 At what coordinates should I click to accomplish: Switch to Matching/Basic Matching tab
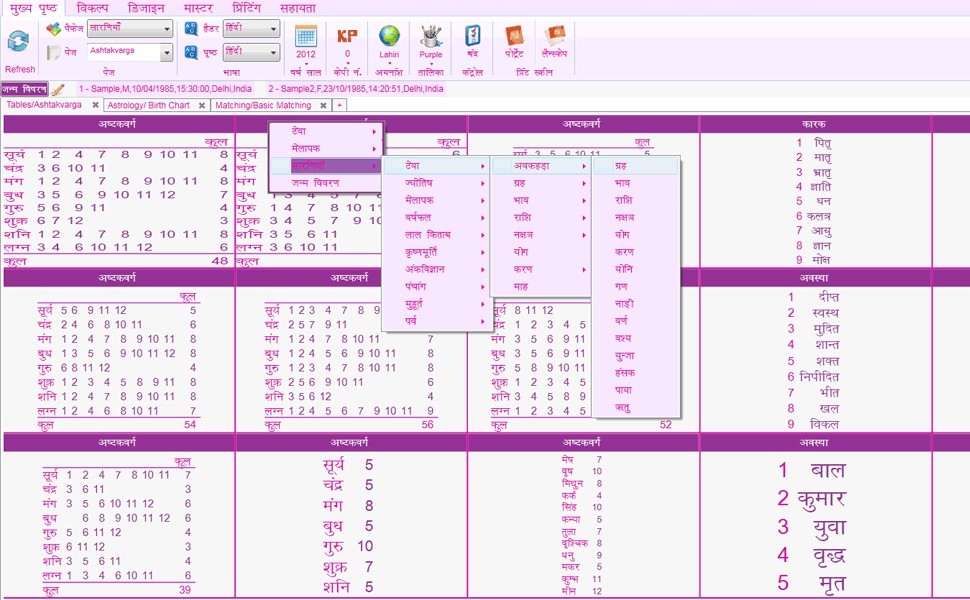264,106
